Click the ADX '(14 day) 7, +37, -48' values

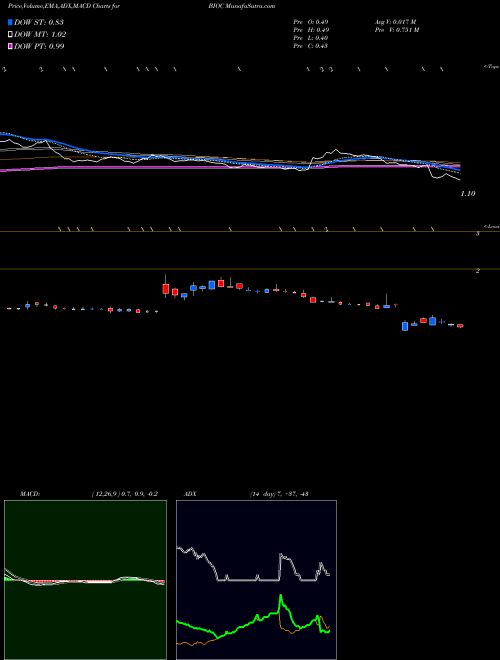tap(279, 494)
